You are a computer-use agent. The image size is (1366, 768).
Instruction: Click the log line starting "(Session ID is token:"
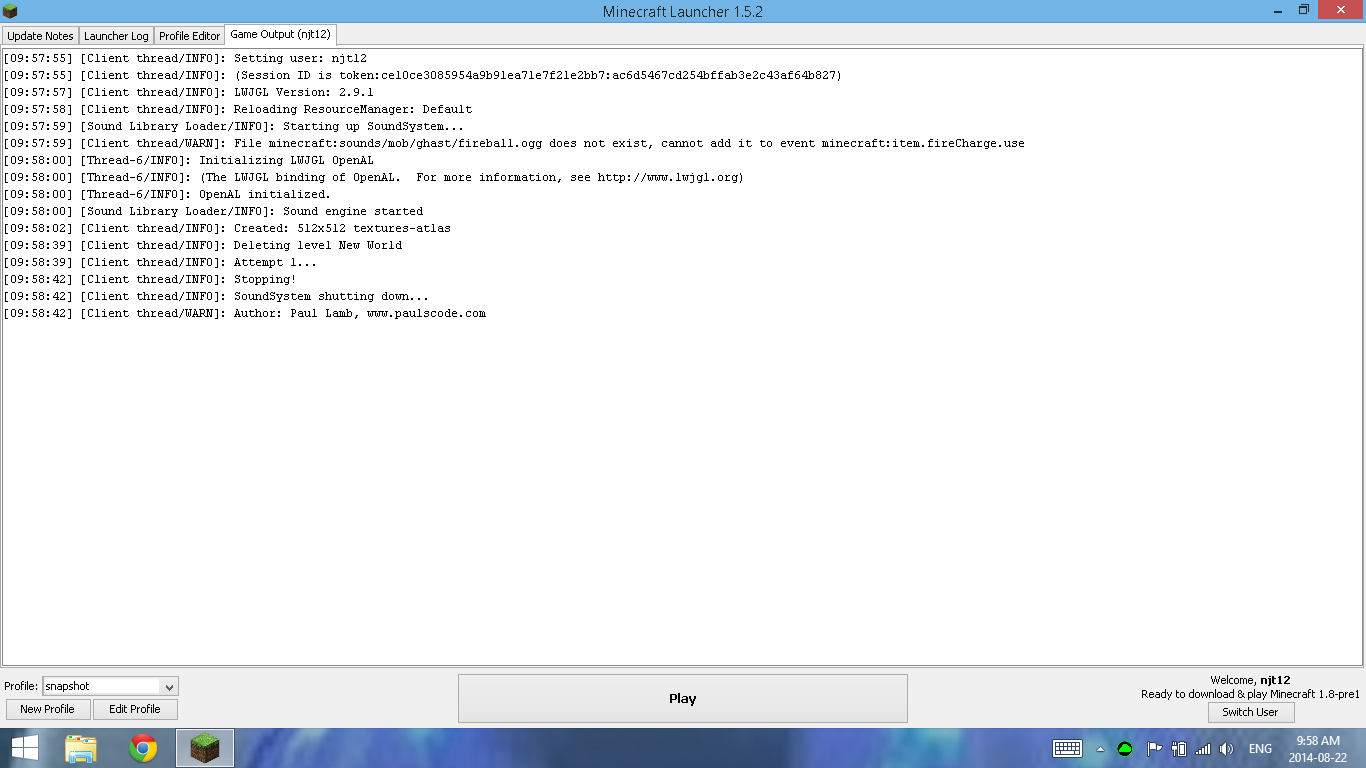pos(422,75)
